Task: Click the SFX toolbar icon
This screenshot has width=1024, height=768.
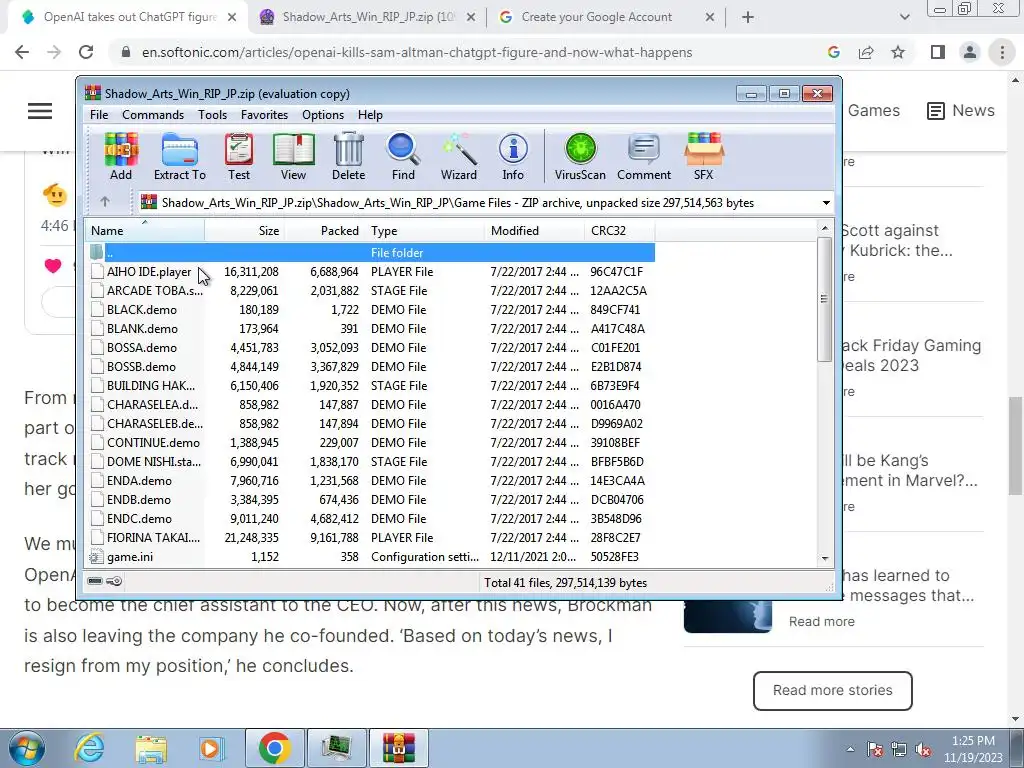Action: pos(703,156)
